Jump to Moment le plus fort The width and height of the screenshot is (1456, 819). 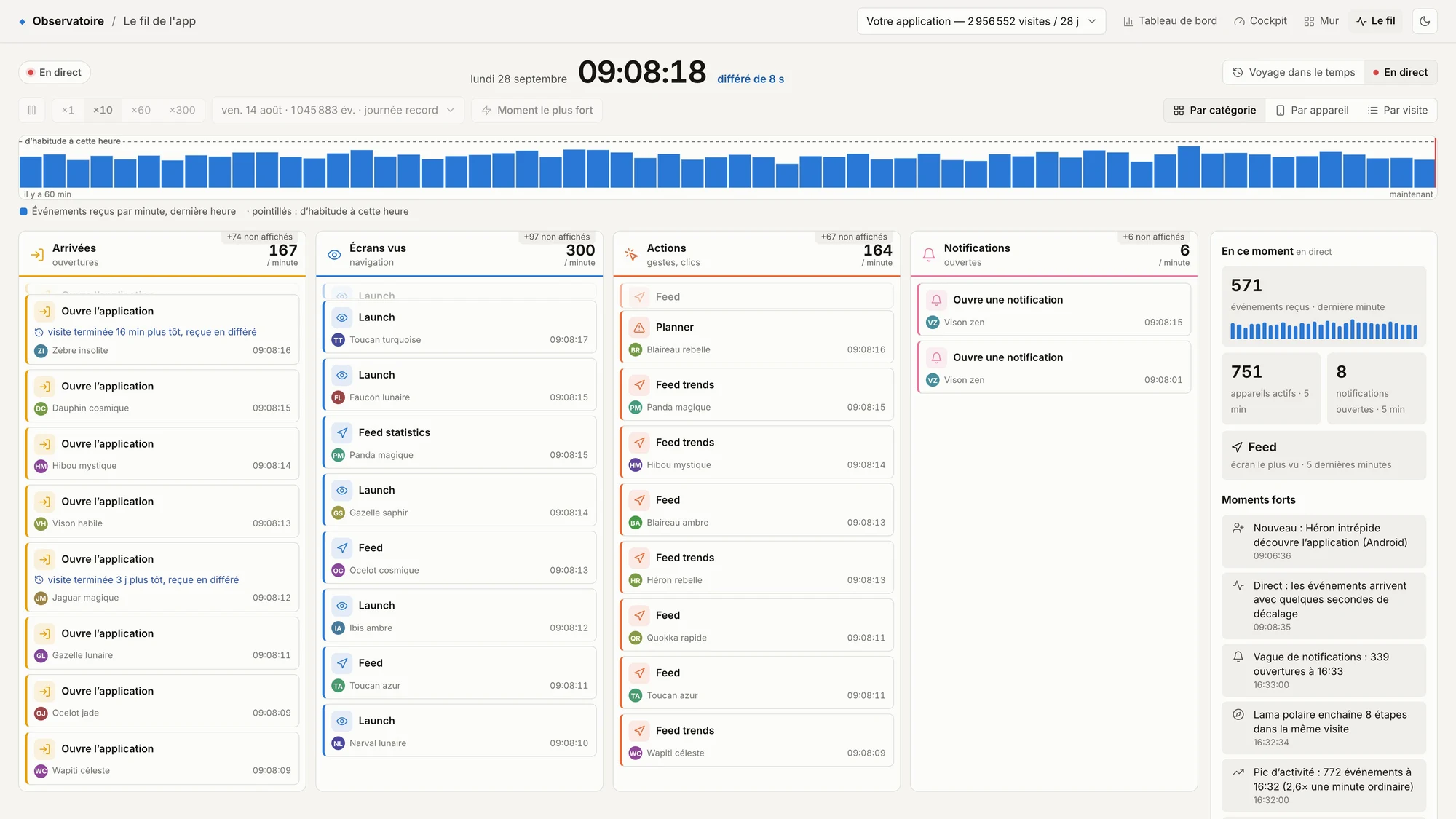coord(537,110)
